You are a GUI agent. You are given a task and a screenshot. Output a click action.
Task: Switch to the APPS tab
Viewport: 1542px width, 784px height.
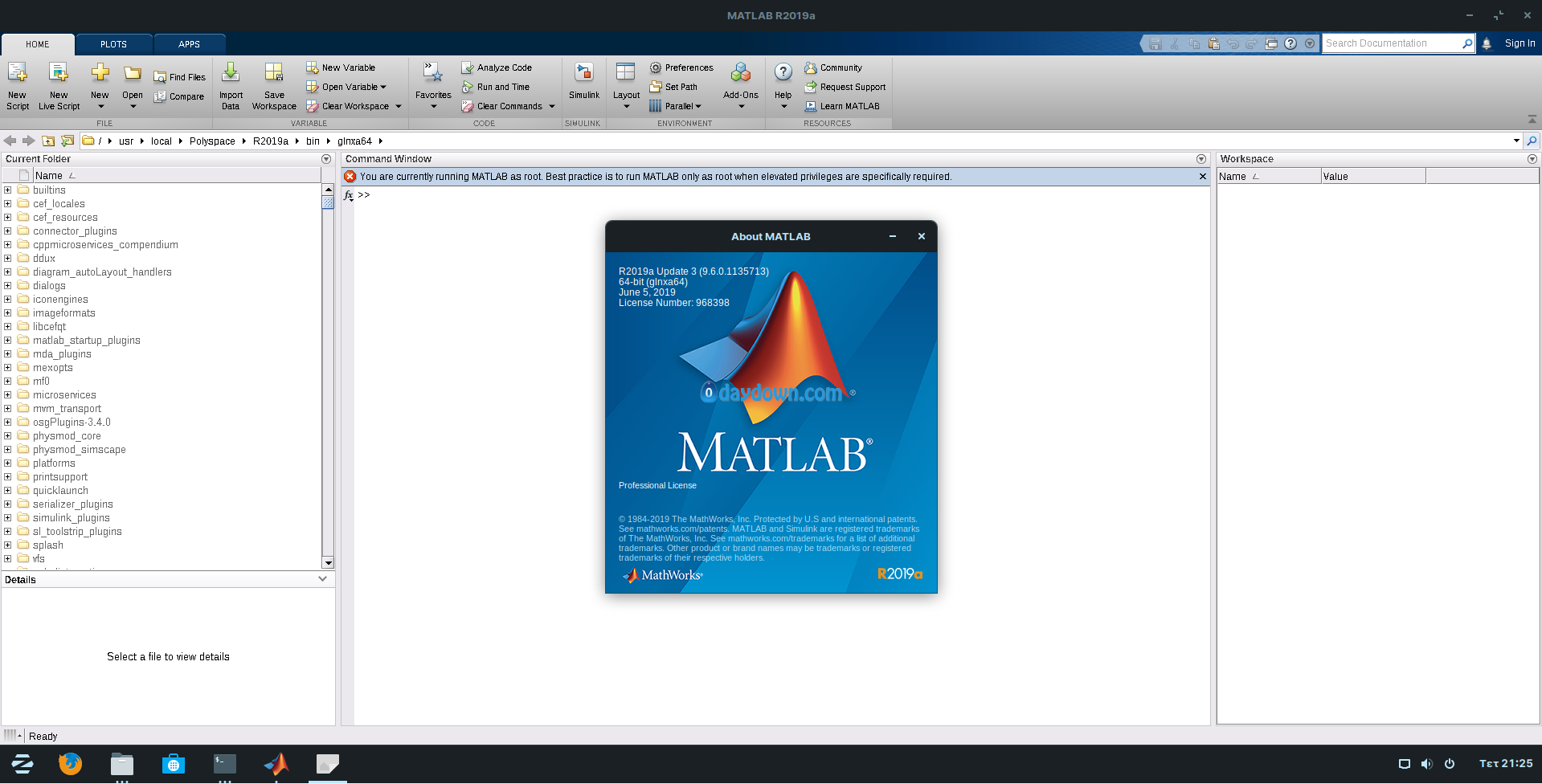[x=189, y=44]
